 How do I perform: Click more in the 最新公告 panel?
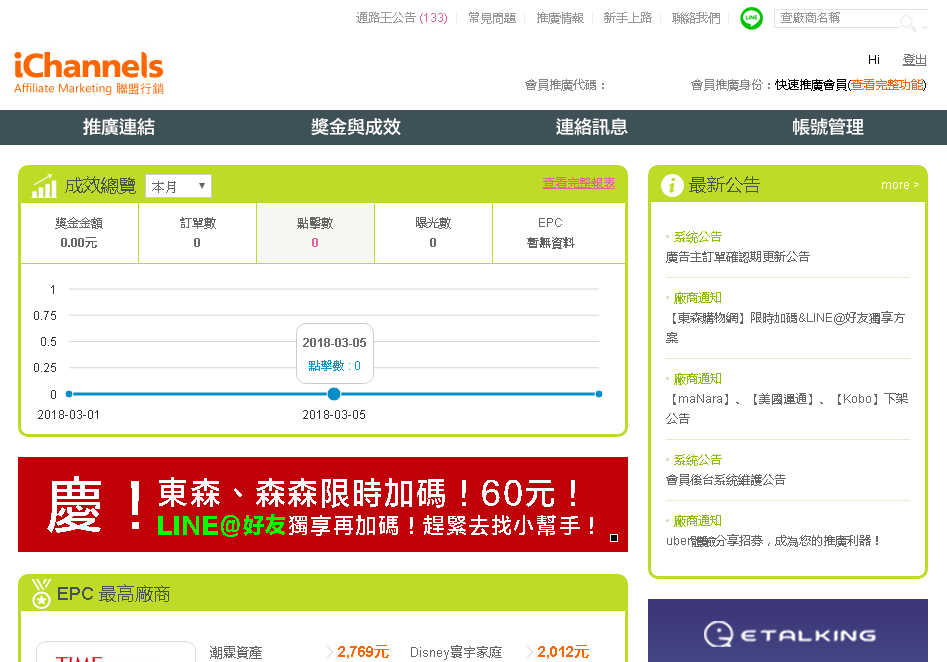point(900,185)
